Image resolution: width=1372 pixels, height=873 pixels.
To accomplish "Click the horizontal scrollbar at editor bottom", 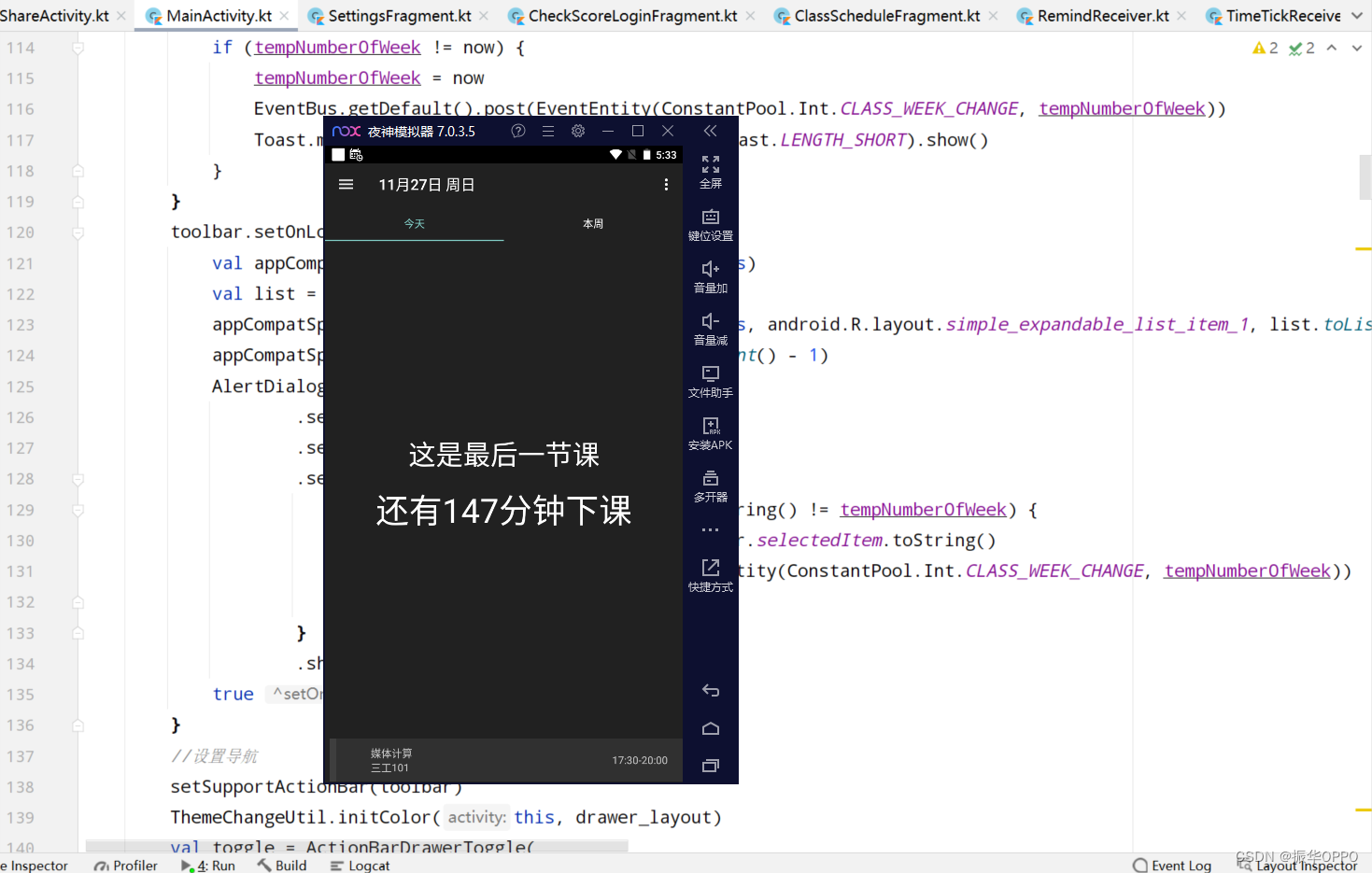I will point(357,846).
